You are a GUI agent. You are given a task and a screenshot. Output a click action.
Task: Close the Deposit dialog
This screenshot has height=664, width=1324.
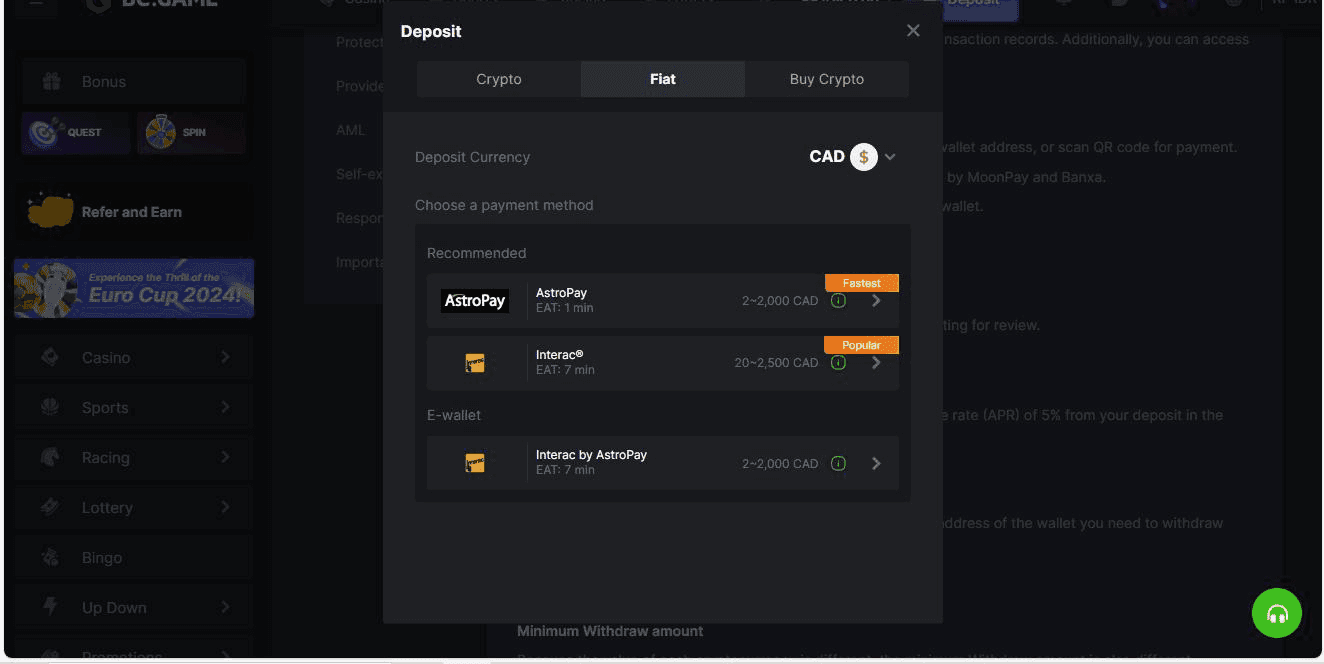pyautogui.click(x=913, y=31)
